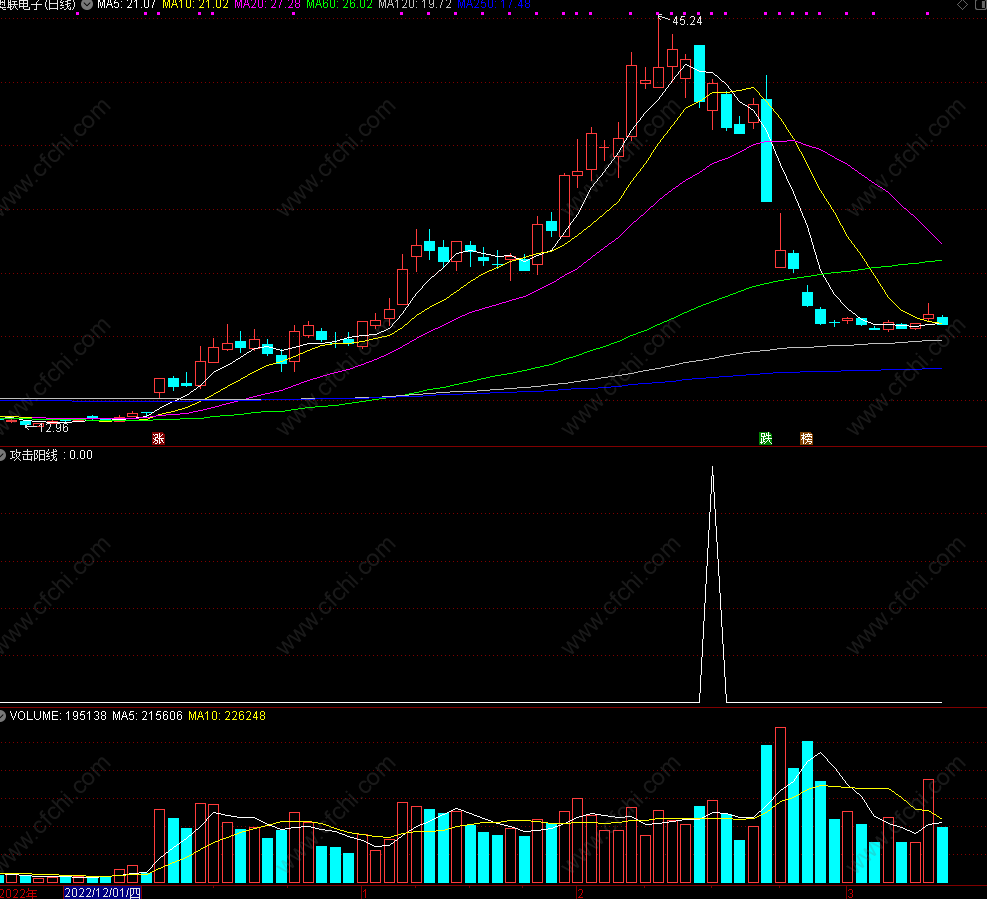Open the main chart indicator dropdown beside 日线
Viewport: 987px width, 899px height.
pos(87,4)
